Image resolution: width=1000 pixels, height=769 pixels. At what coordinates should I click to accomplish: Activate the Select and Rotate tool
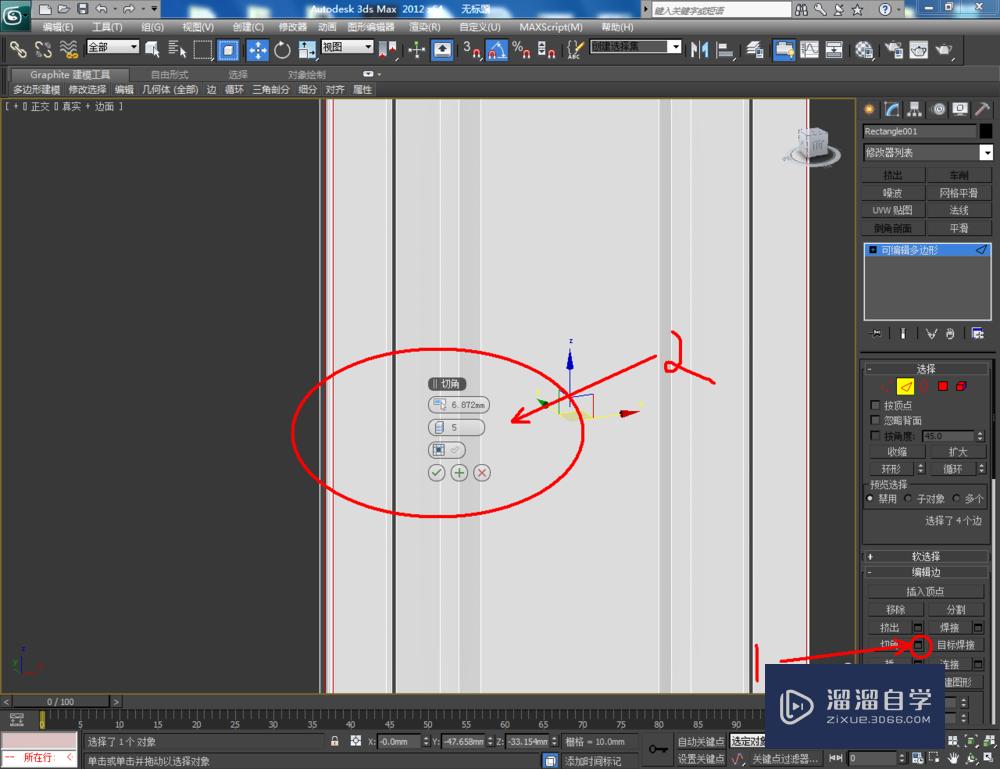pos(282,49)
